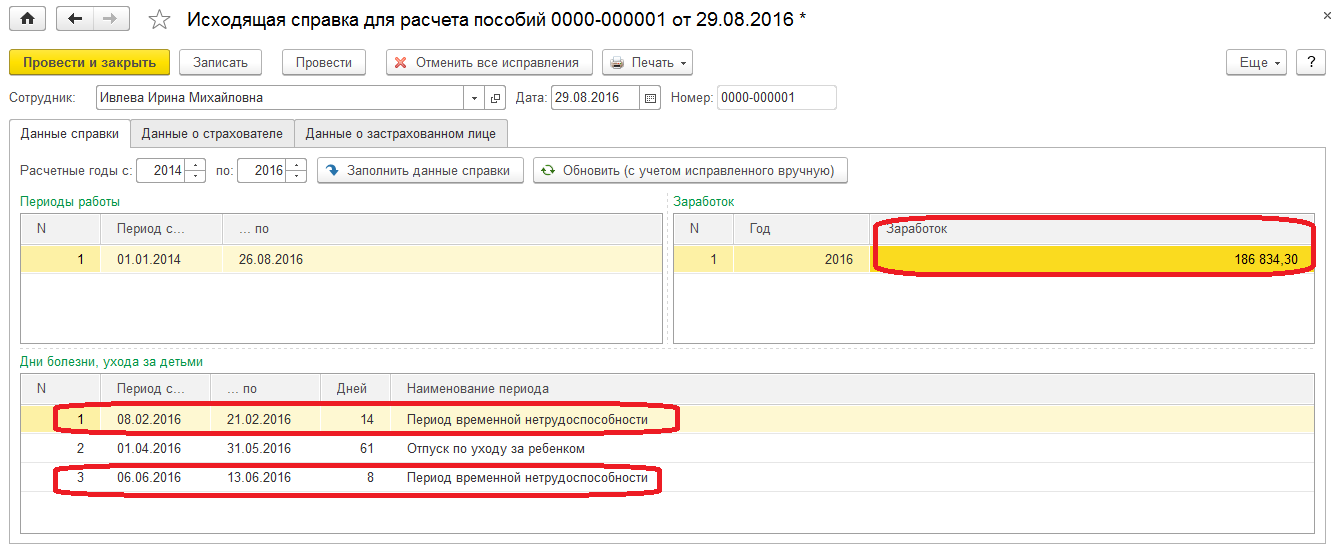Screen dimensions: 1339x553
Task: Adjust the end-year 2016 spinner arrows
Action: coord(296,170)
